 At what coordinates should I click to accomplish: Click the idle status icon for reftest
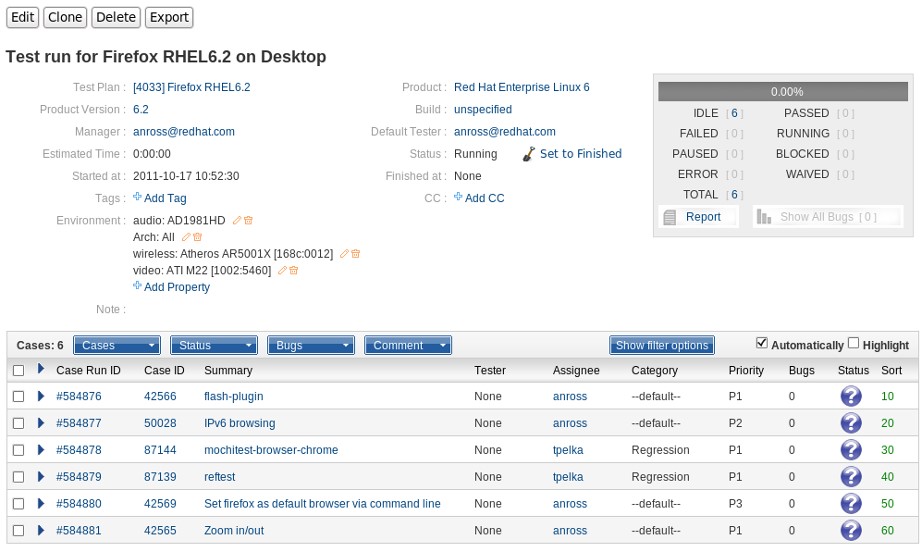(851, 477)
